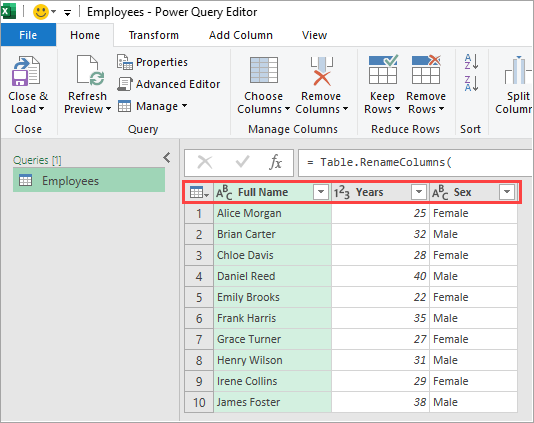Click the Years value 38 cell
534x423 pixels.
point(381,402)
